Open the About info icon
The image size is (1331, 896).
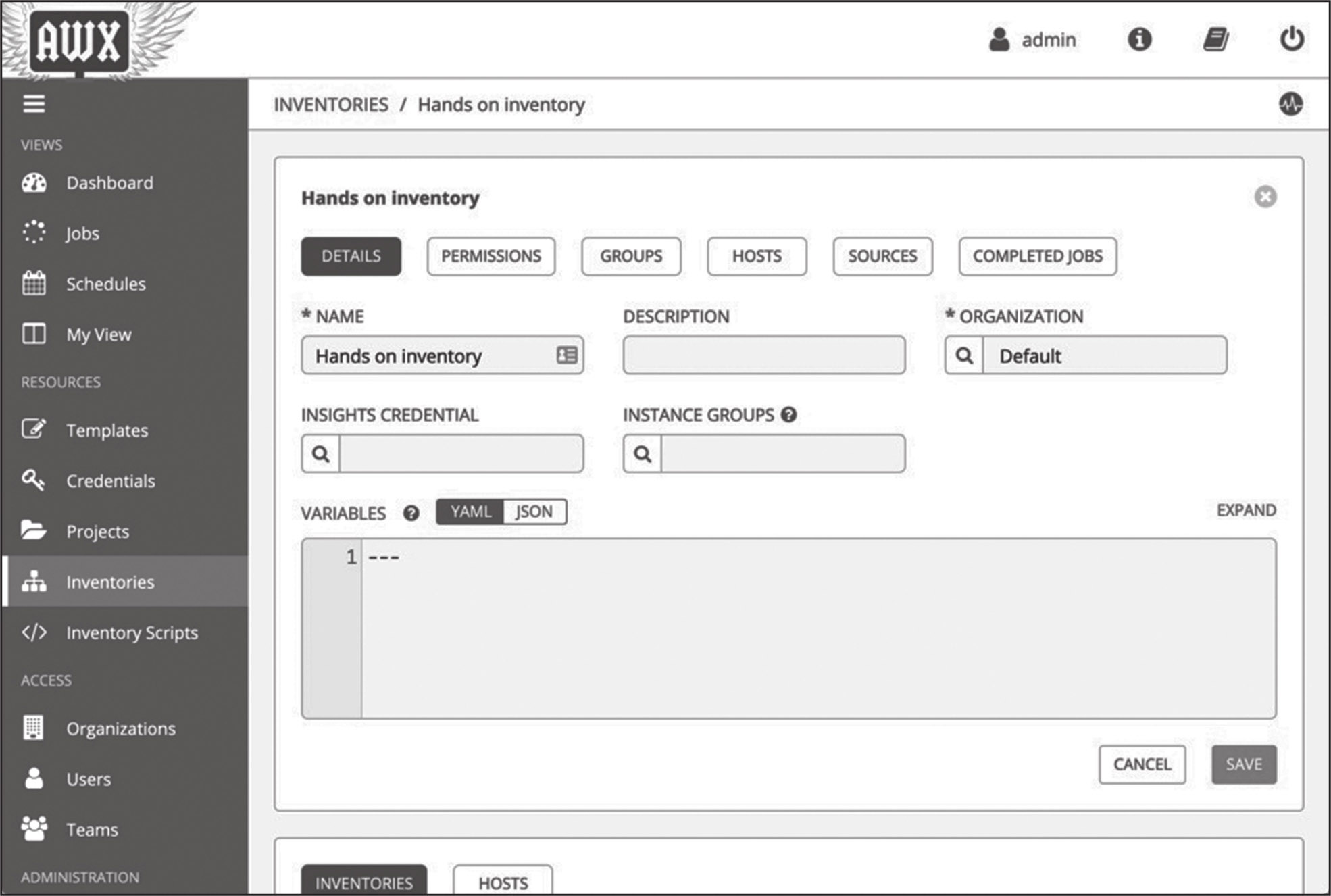pyautogui.click(x=1139, y=39)
